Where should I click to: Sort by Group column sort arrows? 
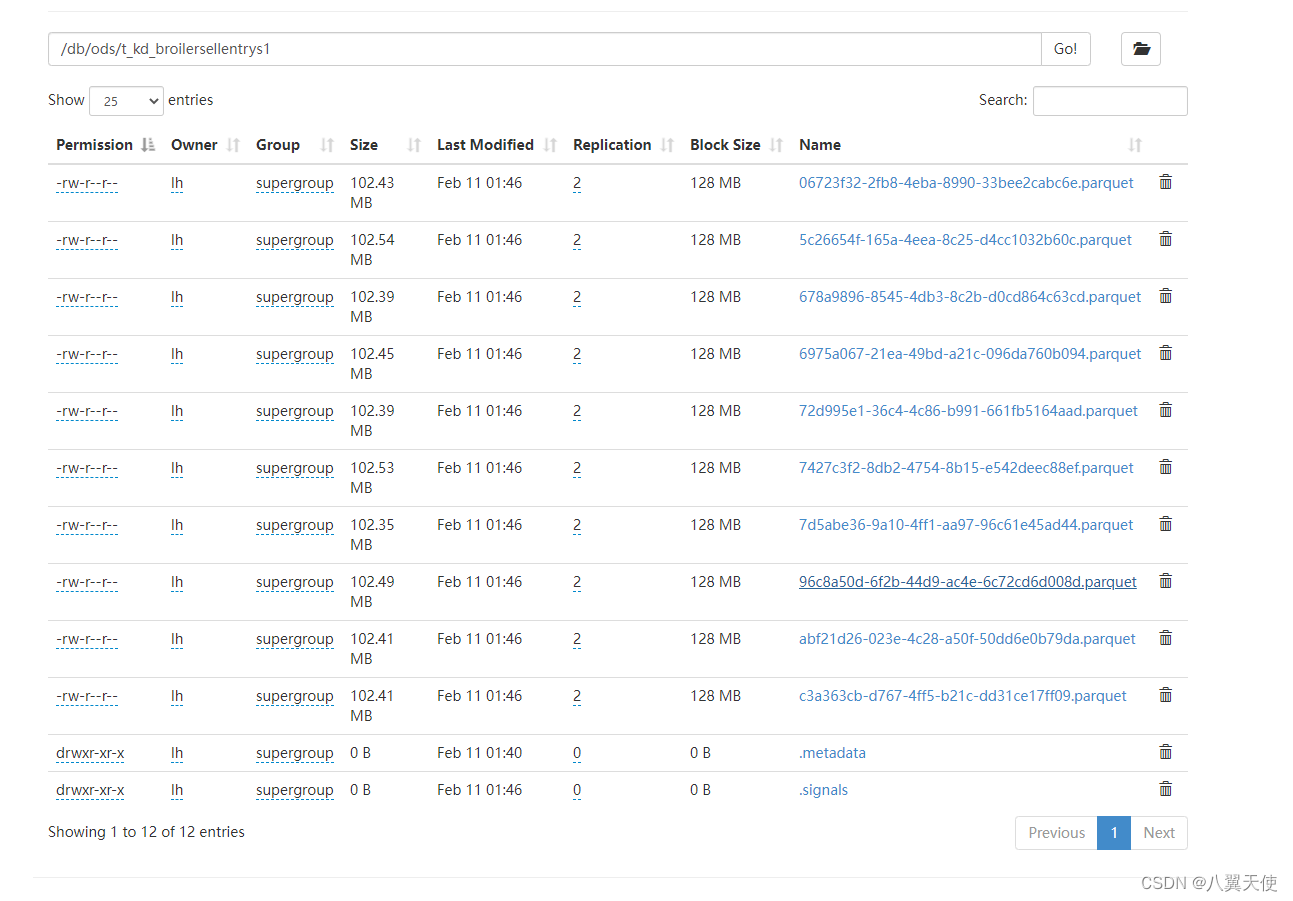[x=326, y=145]
